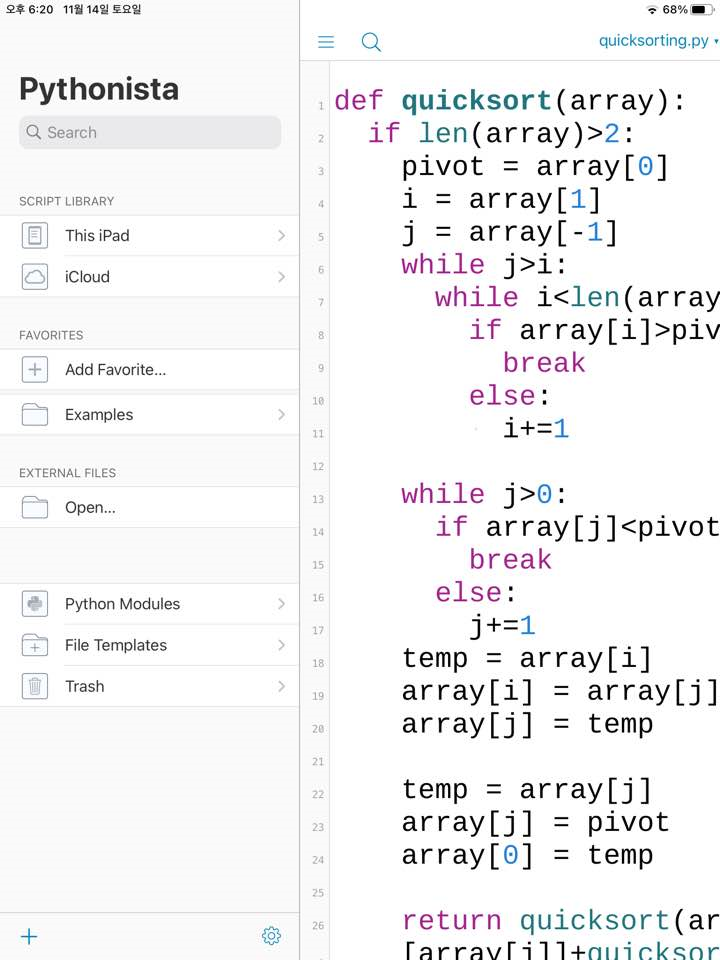
Task: Click the first 'break' statement on line 9
Action: point(544,363)
